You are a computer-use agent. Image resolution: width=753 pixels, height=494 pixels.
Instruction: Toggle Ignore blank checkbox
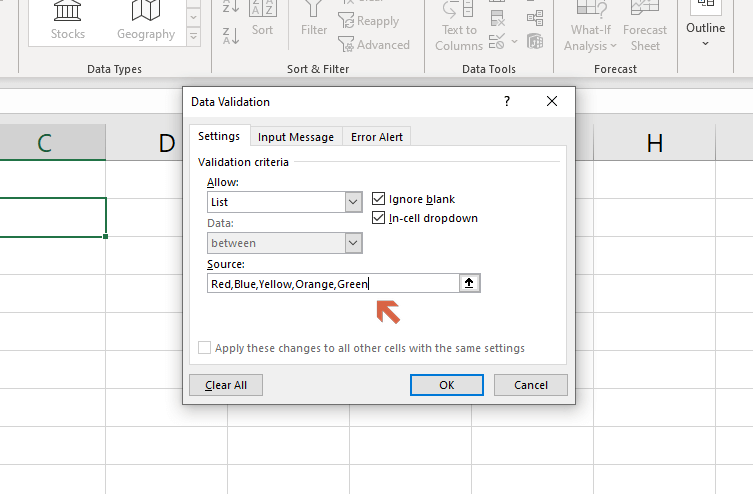coord(378,199)
